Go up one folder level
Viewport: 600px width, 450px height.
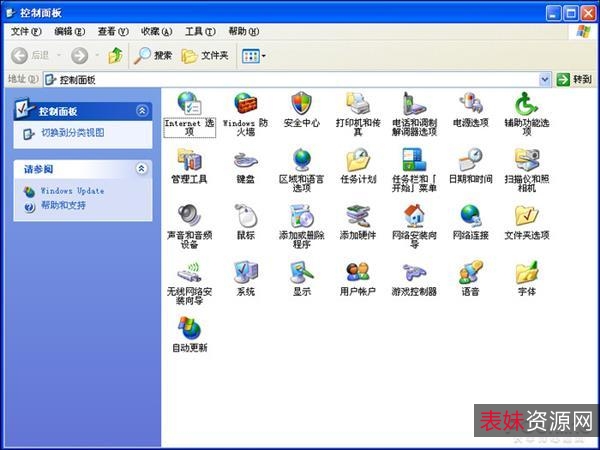[x=116, y=56]
